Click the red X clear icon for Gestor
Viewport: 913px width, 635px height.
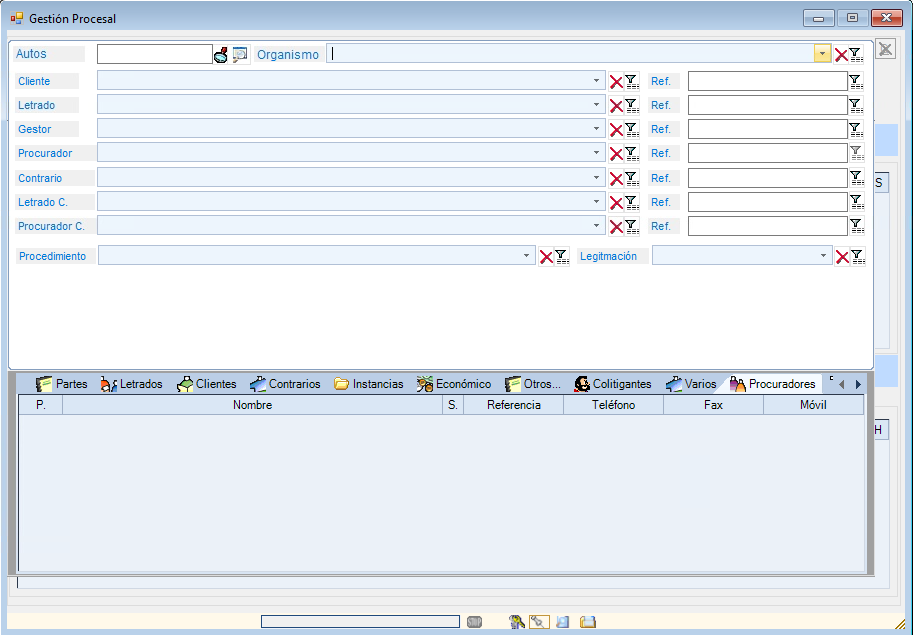[x=616, y=130]
